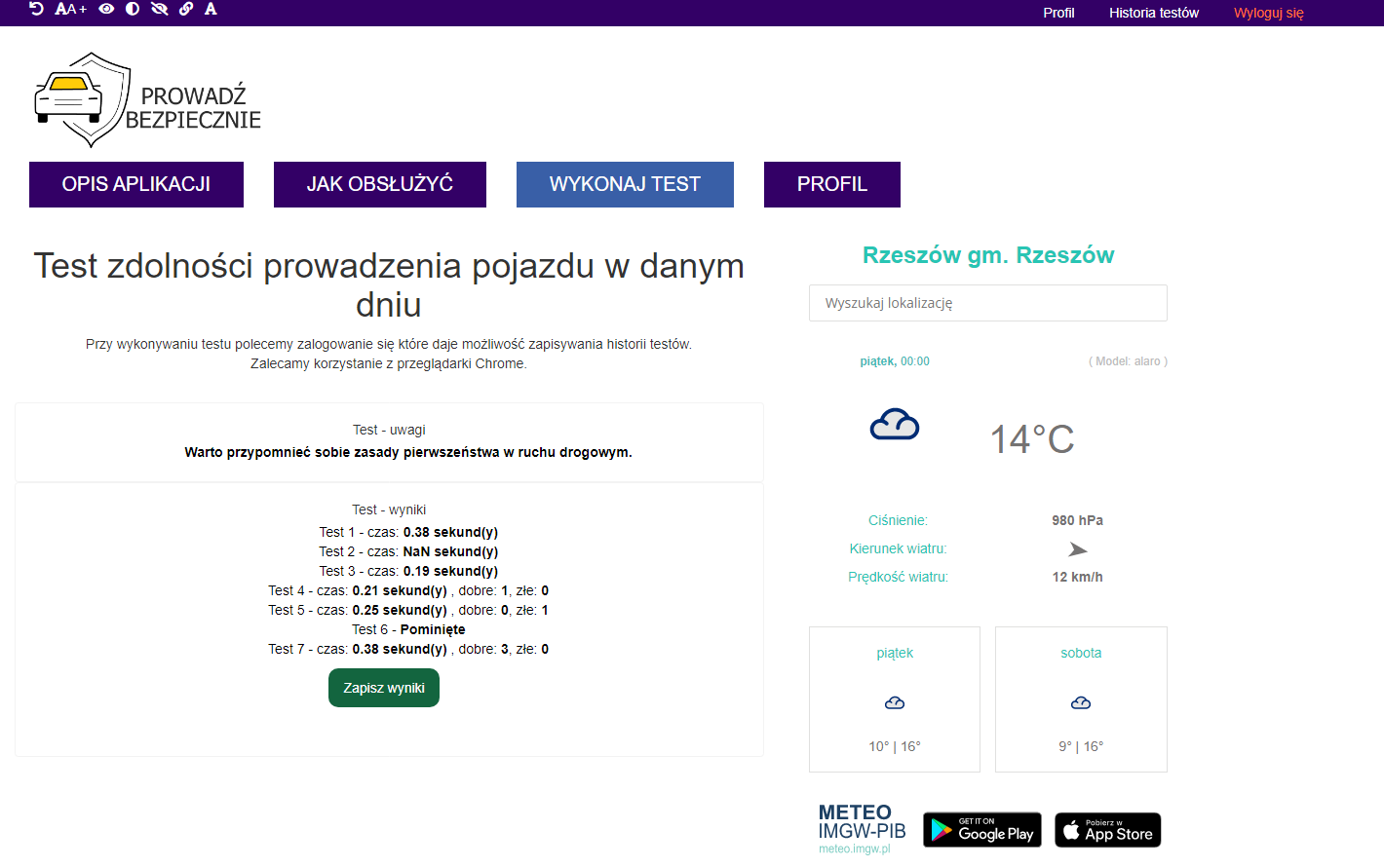
Task: Open Historia testów in top bar
Action: point(1153,13)
